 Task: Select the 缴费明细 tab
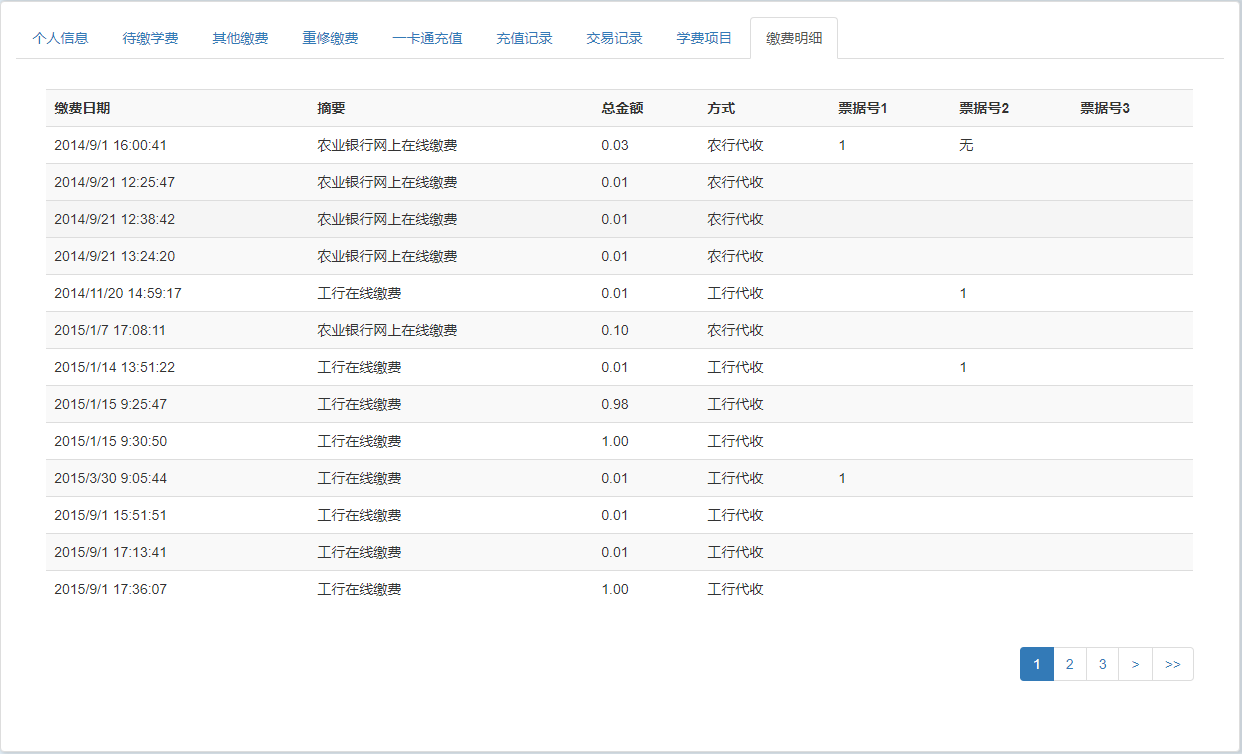(794, 38)
